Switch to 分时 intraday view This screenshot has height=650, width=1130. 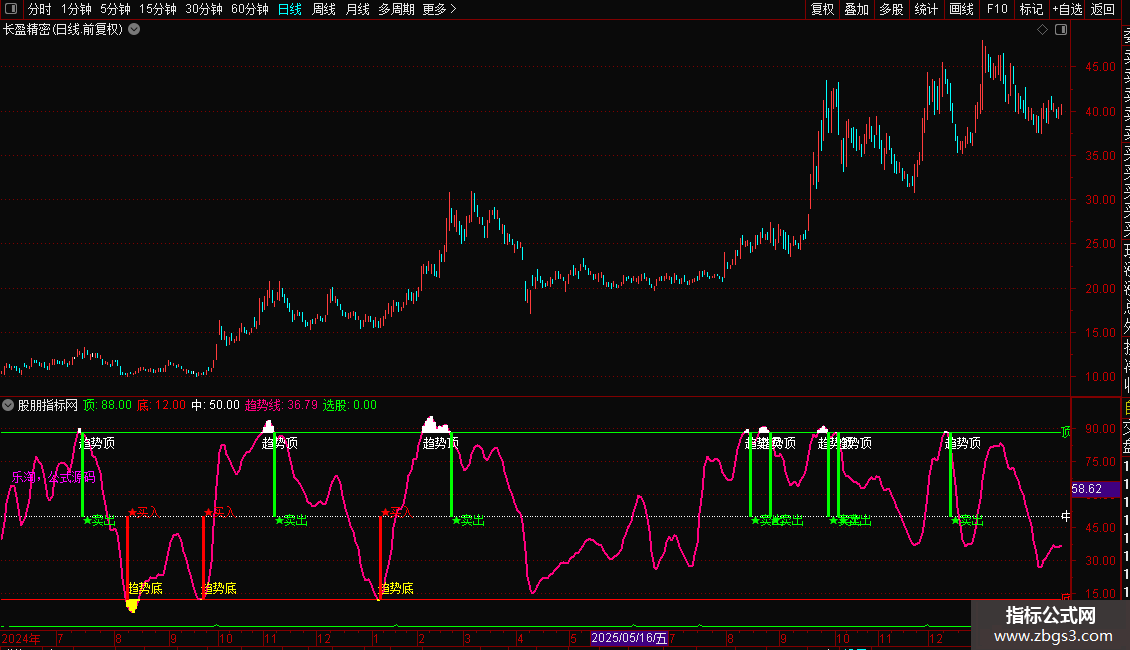(x=40, y=9)
